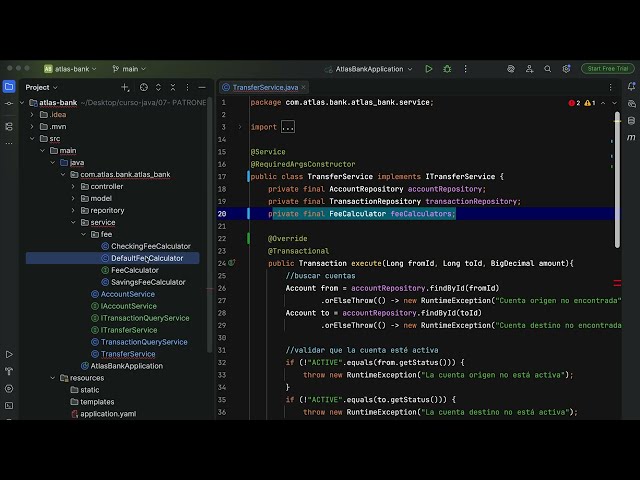Run AtlasBankApplication with the play button
The width and height of the screenshot is (640, 480).
click(x=429, y=69)
